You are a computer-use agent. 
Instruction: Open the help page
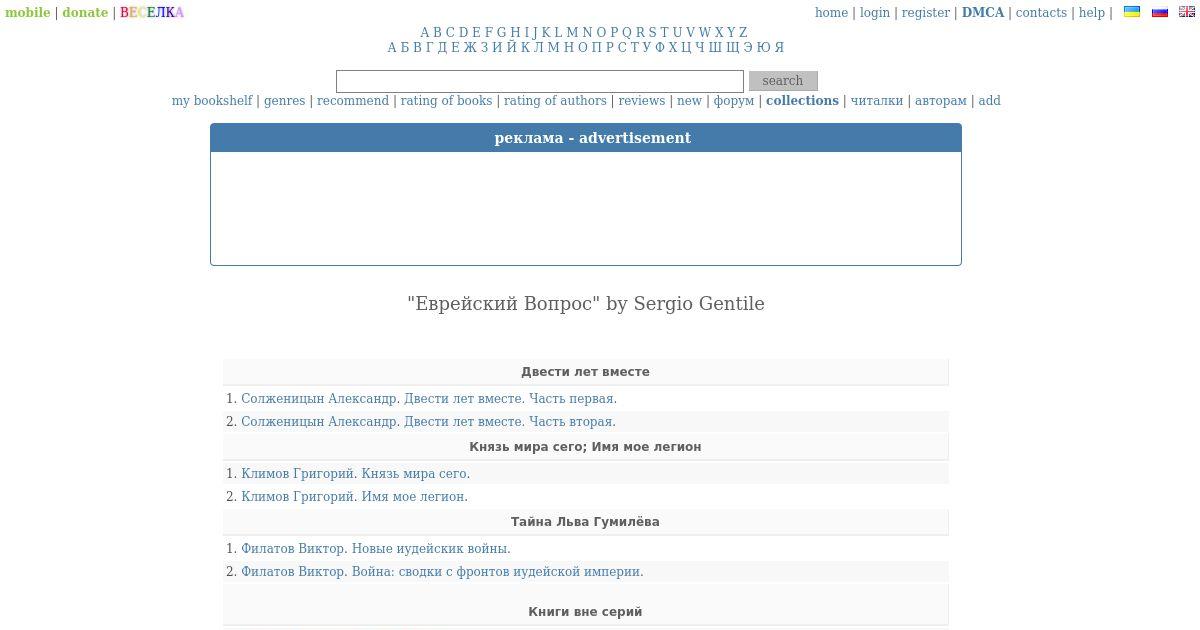click(x=1092, y=13)
